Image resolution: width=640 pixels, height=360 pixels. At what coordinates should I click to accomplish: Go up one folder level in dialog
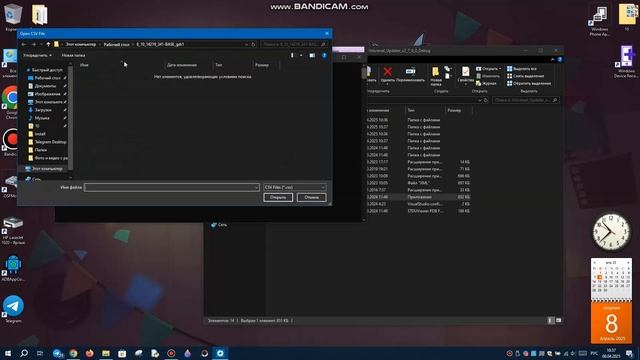pos(48,44)
